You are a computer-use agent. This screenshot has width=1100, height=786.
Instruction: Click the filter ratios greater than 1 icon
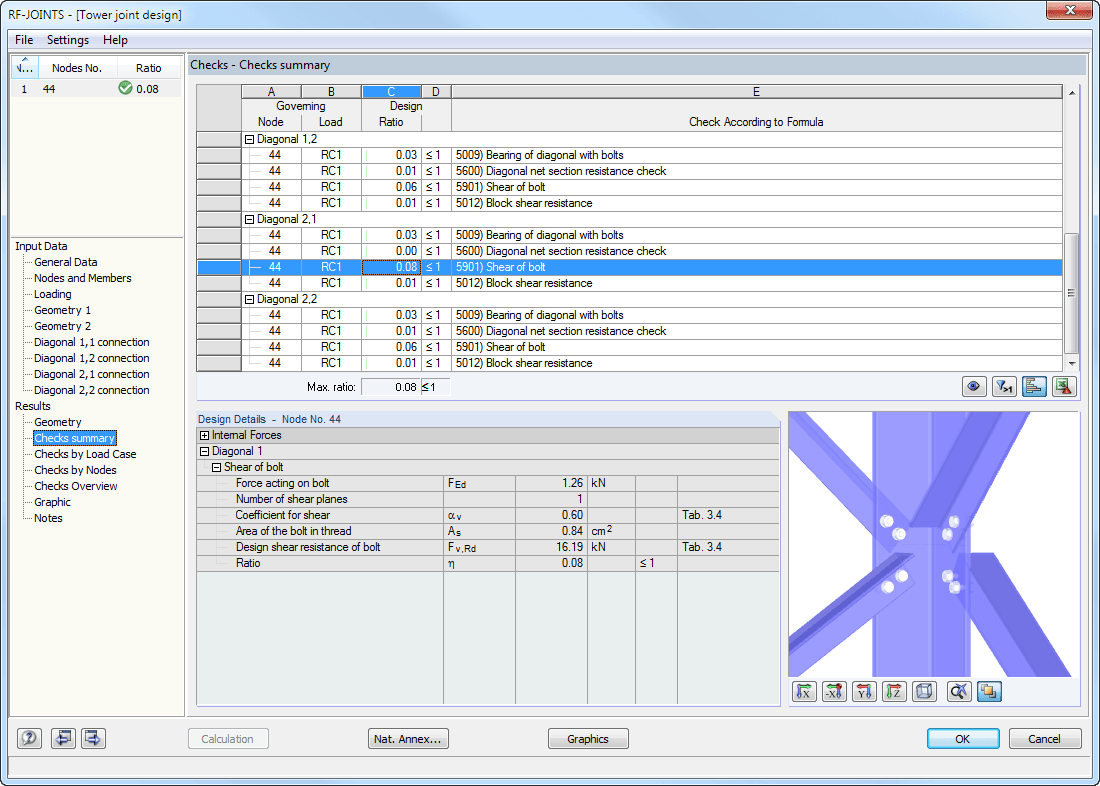point(1004,387)
